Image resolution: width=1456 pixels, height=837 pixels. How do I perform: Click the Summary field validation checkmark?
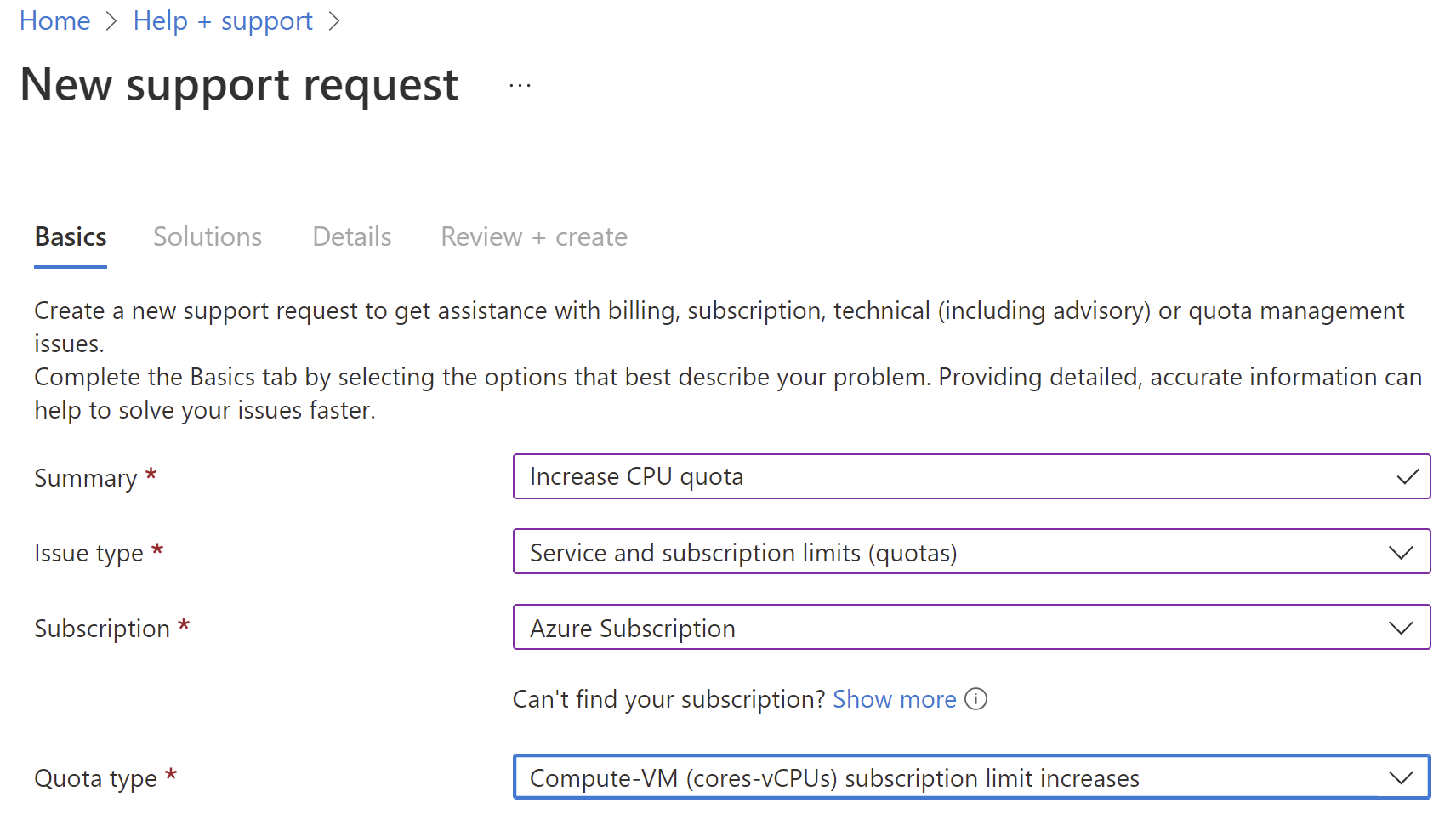point(1408,477)
